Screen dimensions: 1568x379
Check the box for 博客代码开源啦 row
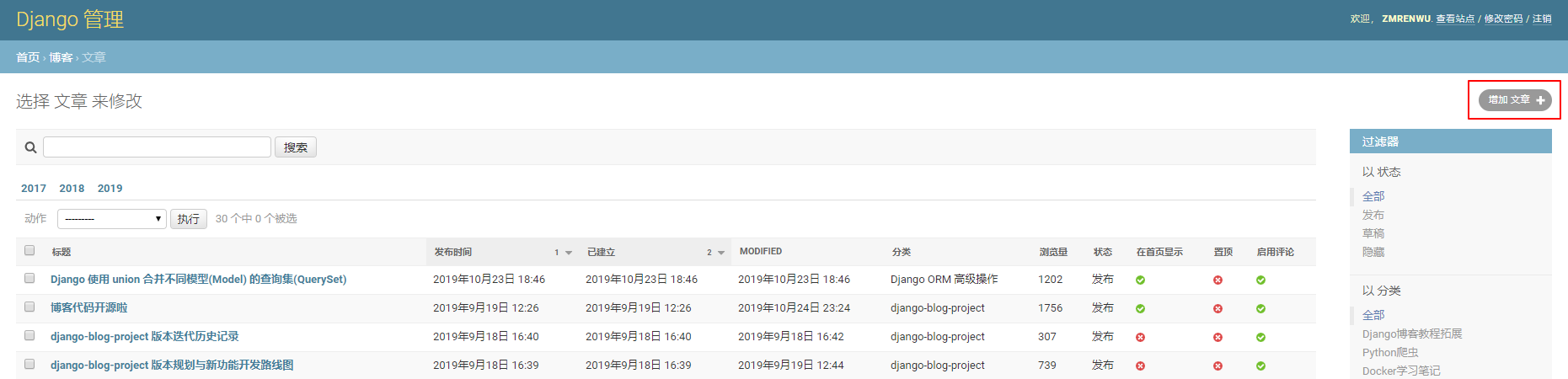click(29, 307)
